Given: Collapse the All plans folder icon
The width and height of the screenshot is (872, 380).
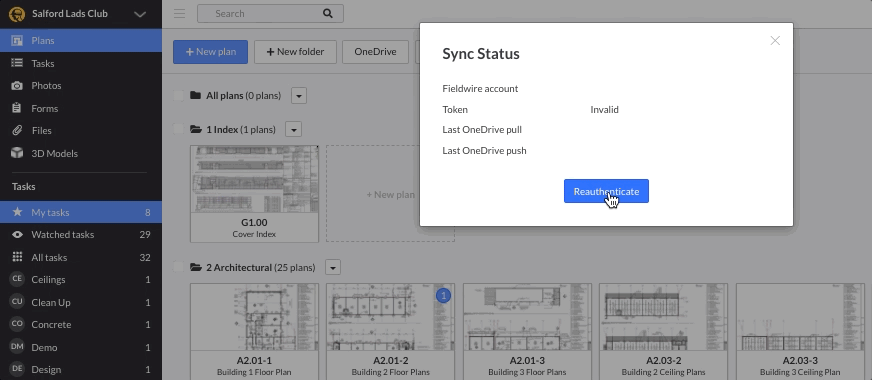Looking at the screenshot, I should click(x=195, y=95).
